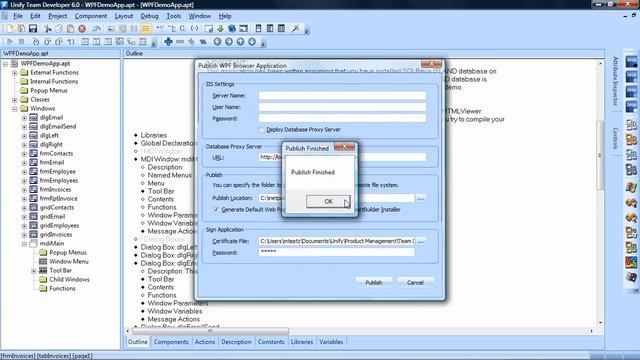Image resolution: width=640 pixels, height=360 pixels.
Task: Click the Paste clipboard icon
Action: click(70, 29)
